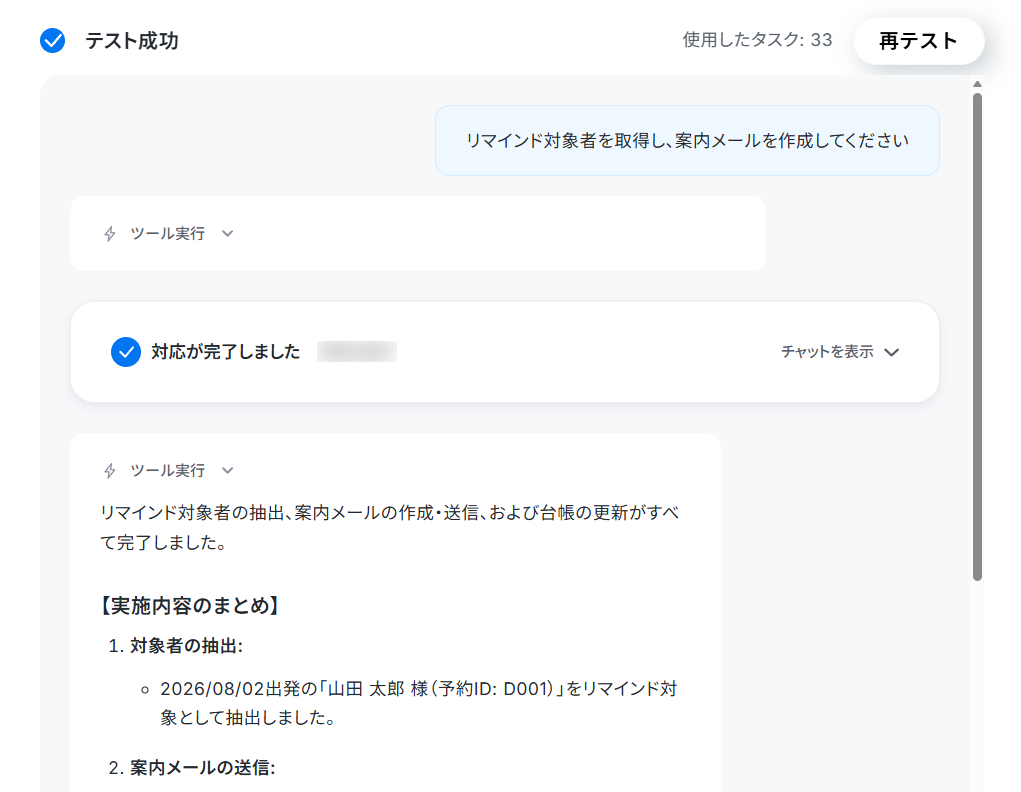This screenshot has width=1021, height=792.
Task: Click the second ツール実行 label
Action: [x=168, y=470]
